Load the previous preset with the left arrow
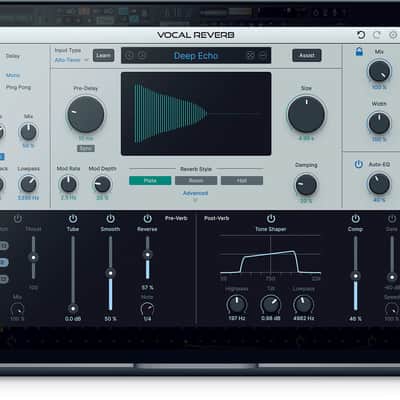 coord(130,55)
